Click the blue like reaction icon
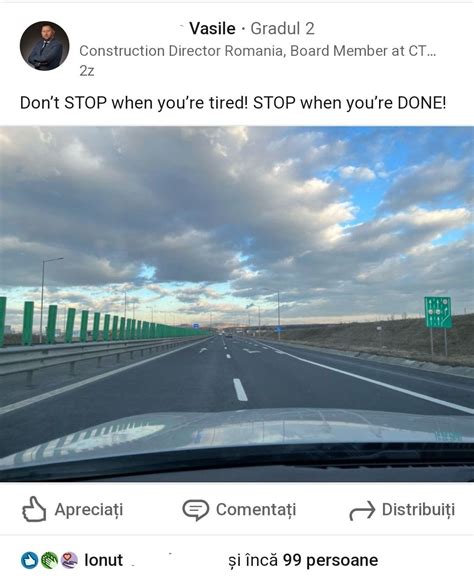Image resolution: width=474 pixels, height=583 pixels. coord(30,560)
